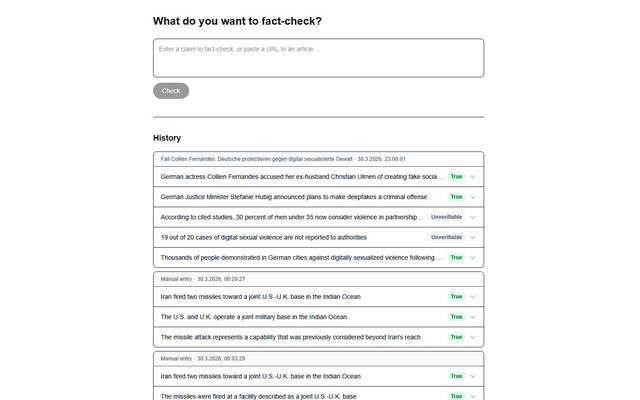Click the Manual entry 00:03:29 header
This screenshot has height=400, width=640.
[318, 359]
